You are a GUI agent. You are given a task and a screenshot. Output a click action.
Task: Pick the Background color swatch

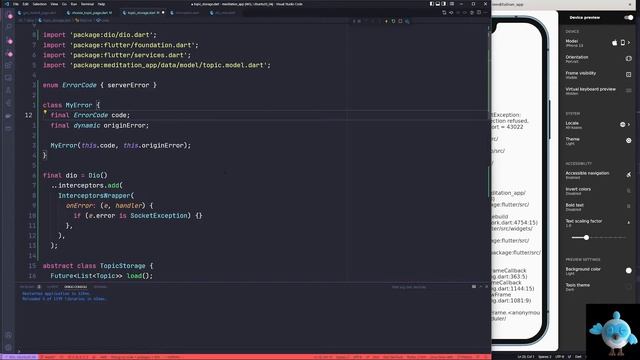pyautogui.click(x=629, y=271)
